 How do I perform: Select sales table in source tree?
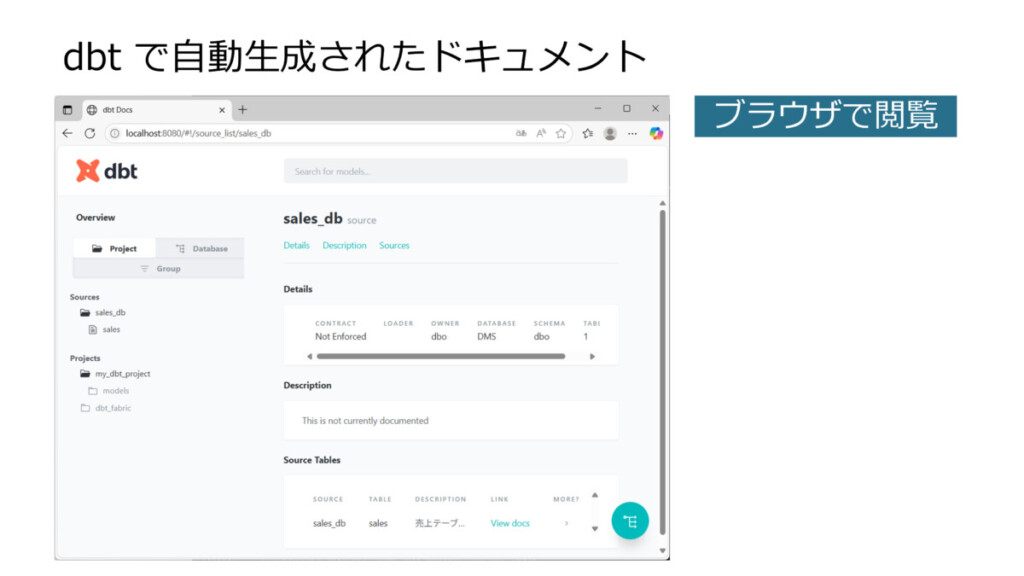(112, 330)
